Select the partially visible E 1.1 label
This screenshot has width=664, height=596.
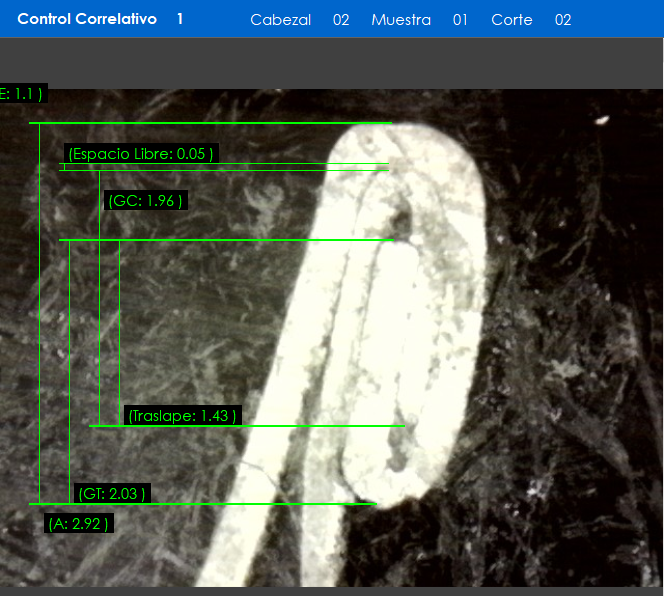(22, 94)
